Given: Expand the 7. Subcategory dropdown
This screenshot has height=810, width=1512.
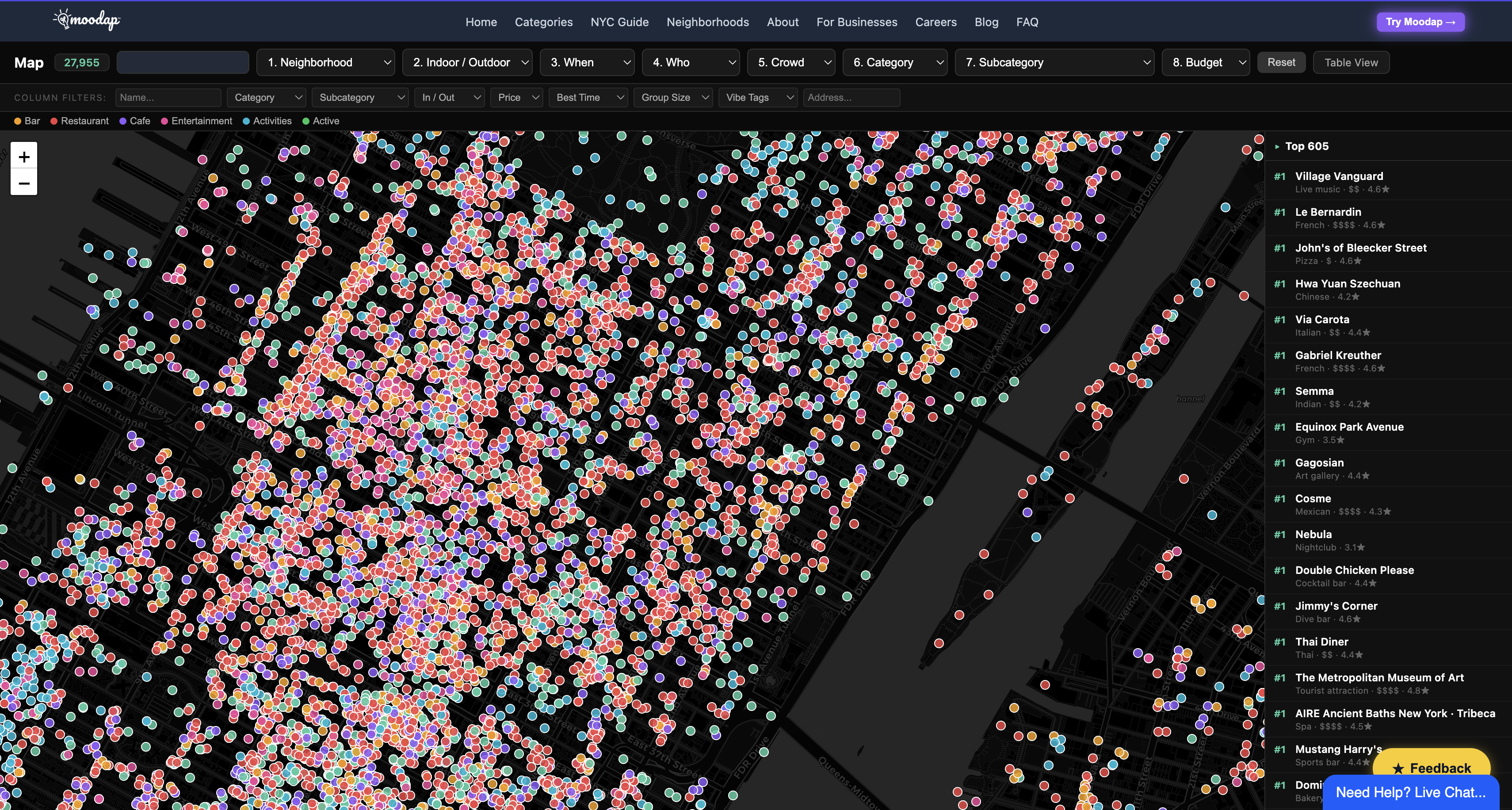Looking at the screenshot, I should (x=1054, y=62).
